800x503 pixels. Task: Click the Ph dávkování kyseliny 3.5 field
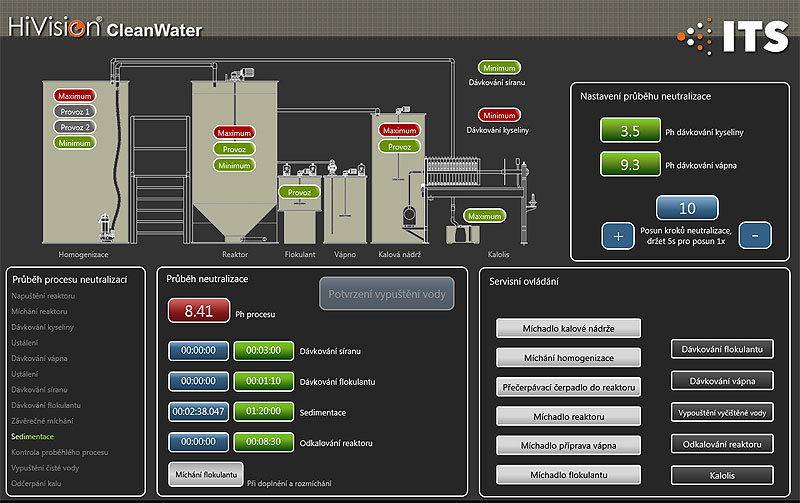pos(630,131)
